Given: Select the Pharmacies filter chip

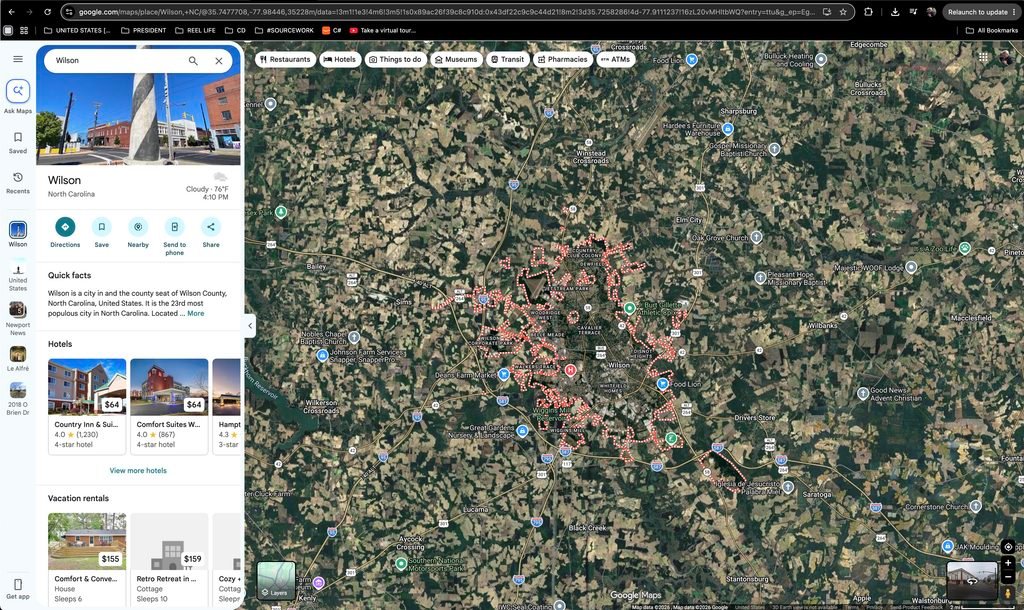Looking at the screenshot, I should pos(562,59).
